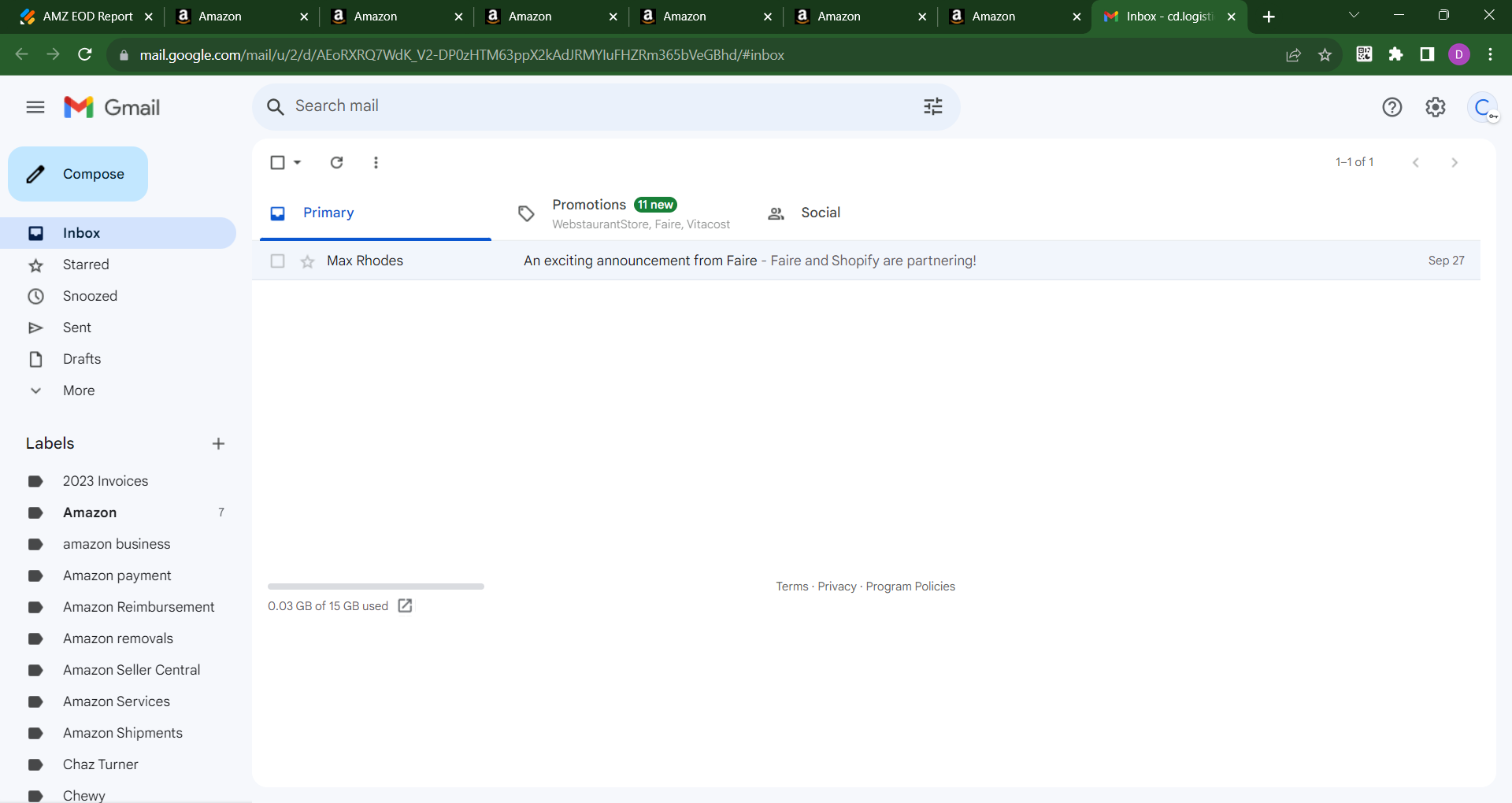Click into the Search mail field
Viewport: 1512px width, 803px height.
click(x=606, y=106)
